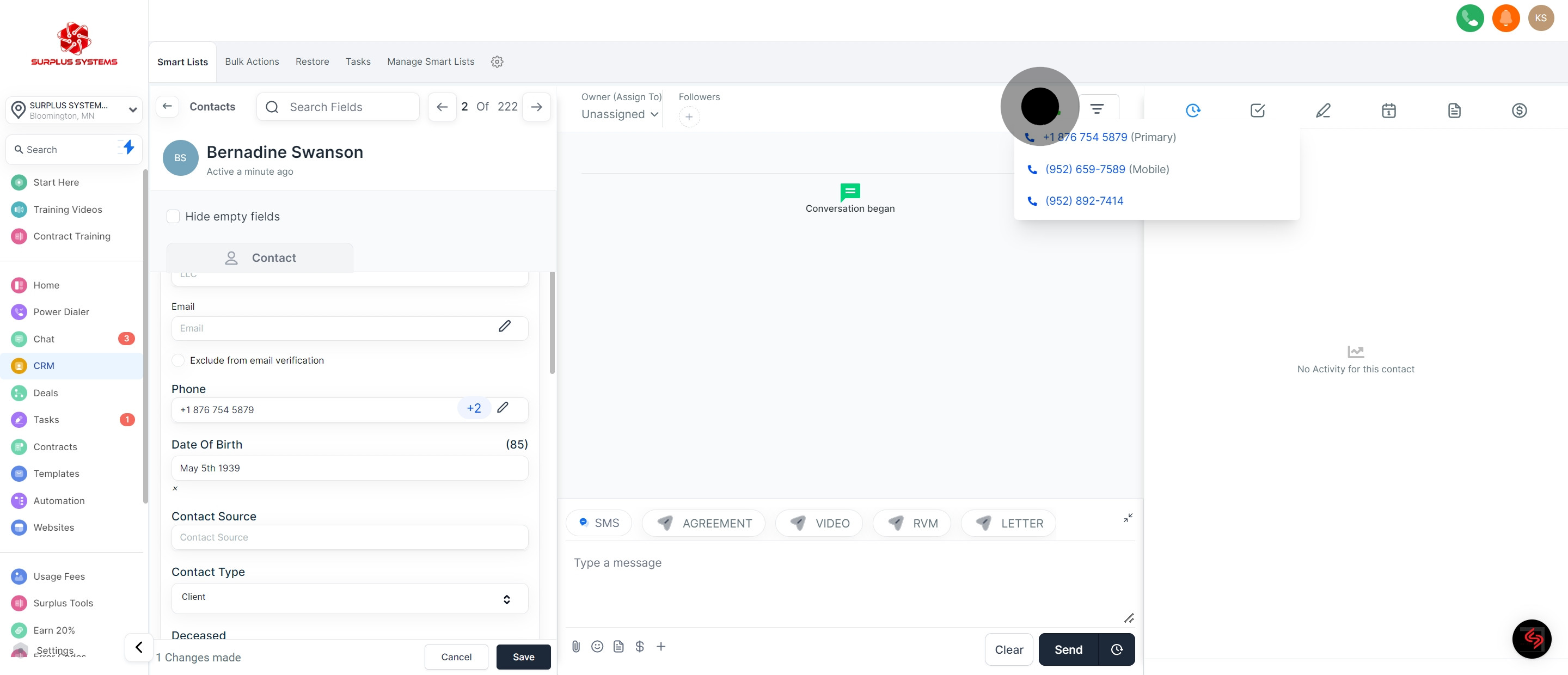This screenshot has height=675, width=1568.
Task: Call the (952) 659-7589 mobile number
Action: pos(1085,169)
